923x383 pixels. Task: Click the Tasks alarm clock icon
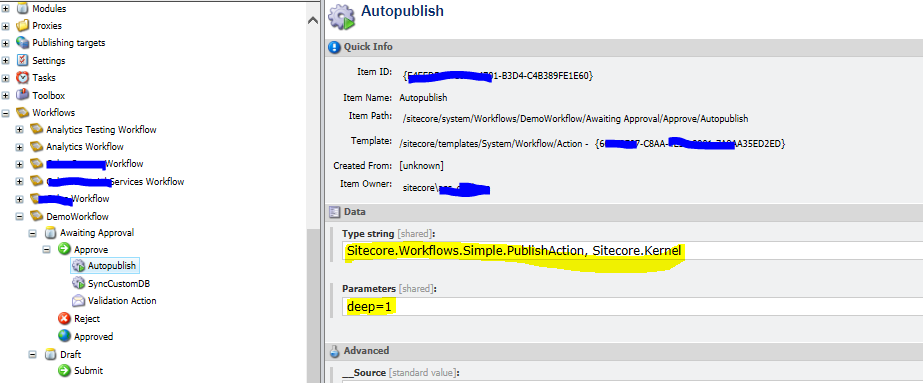pos(22,78)
